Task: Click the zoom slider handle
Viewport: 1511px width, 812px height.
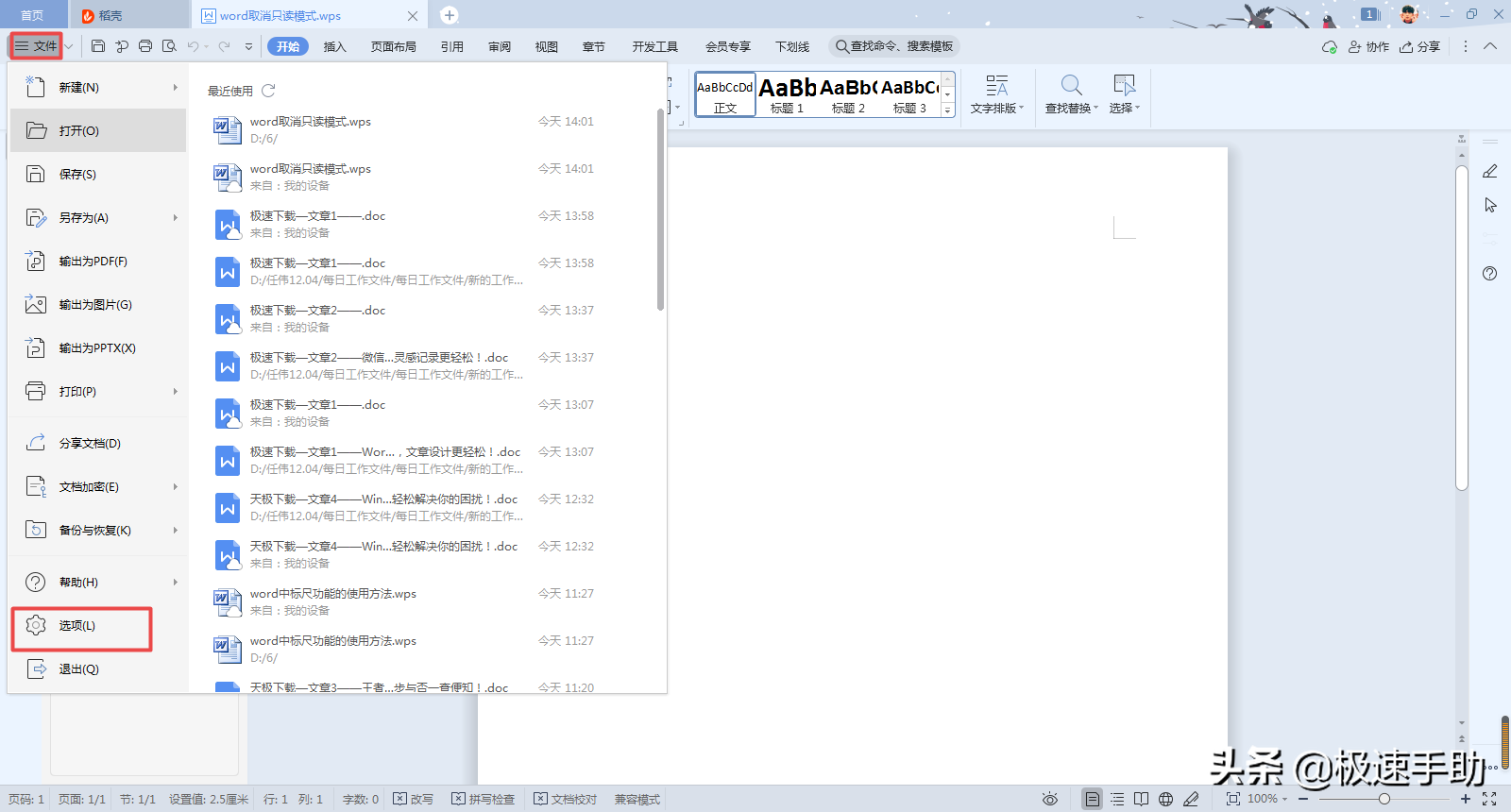Action: [1384, 799]
